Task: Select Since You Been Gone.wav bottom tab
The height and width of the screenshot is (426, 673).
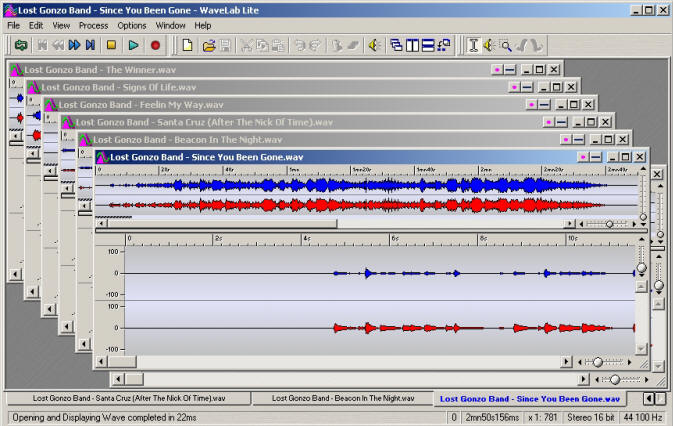Action: [x=530, y=399]
